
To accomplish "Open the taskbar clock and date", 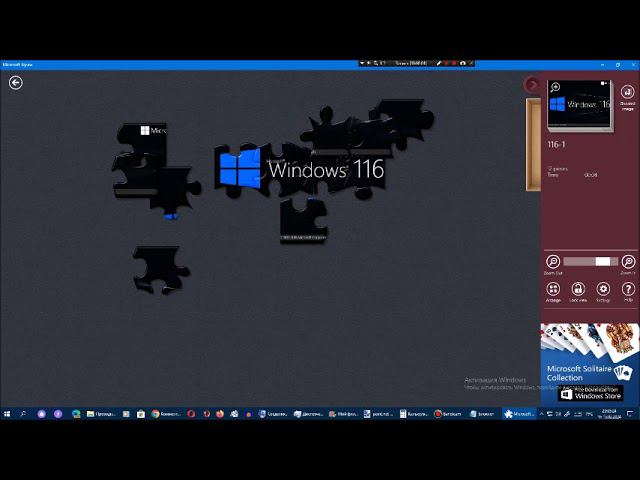I will click(609, 414).
